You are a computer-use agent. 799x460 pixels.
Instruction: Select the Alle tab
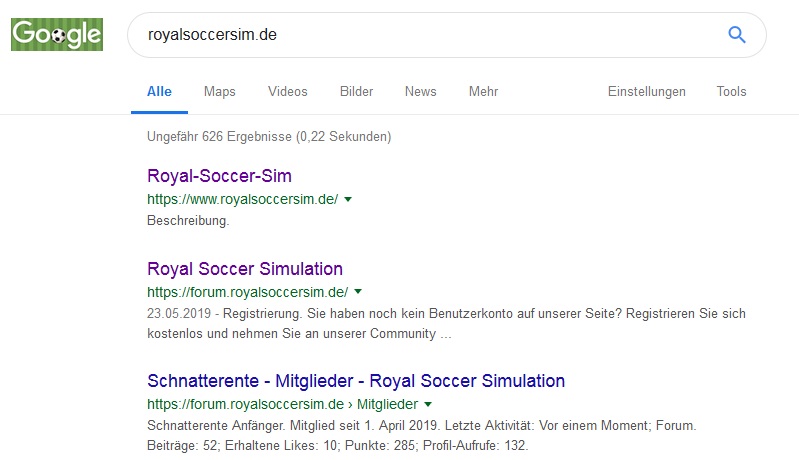pyautogui.click(x=159, y=92)
